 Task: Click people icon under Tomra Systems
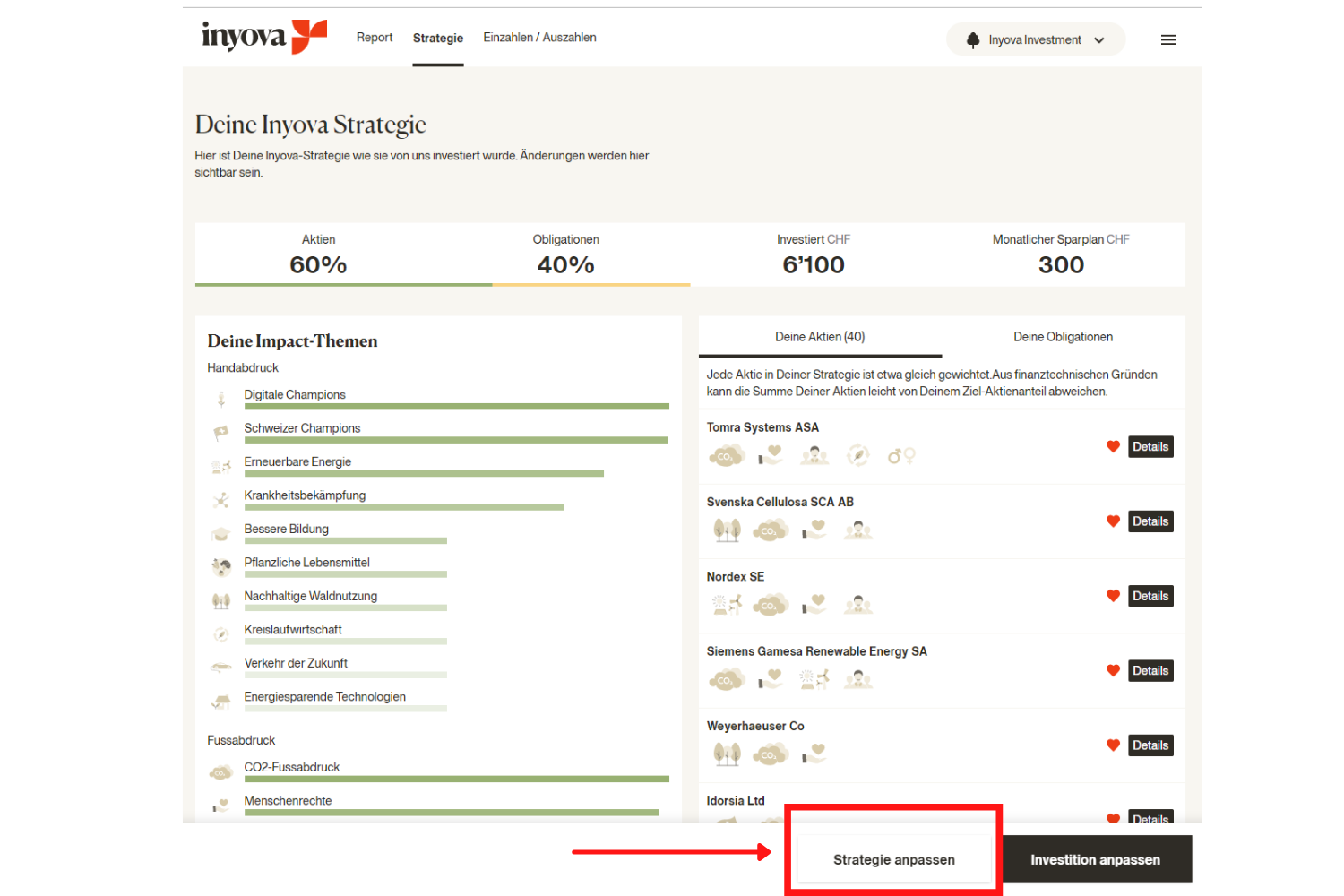pos(814,456)
